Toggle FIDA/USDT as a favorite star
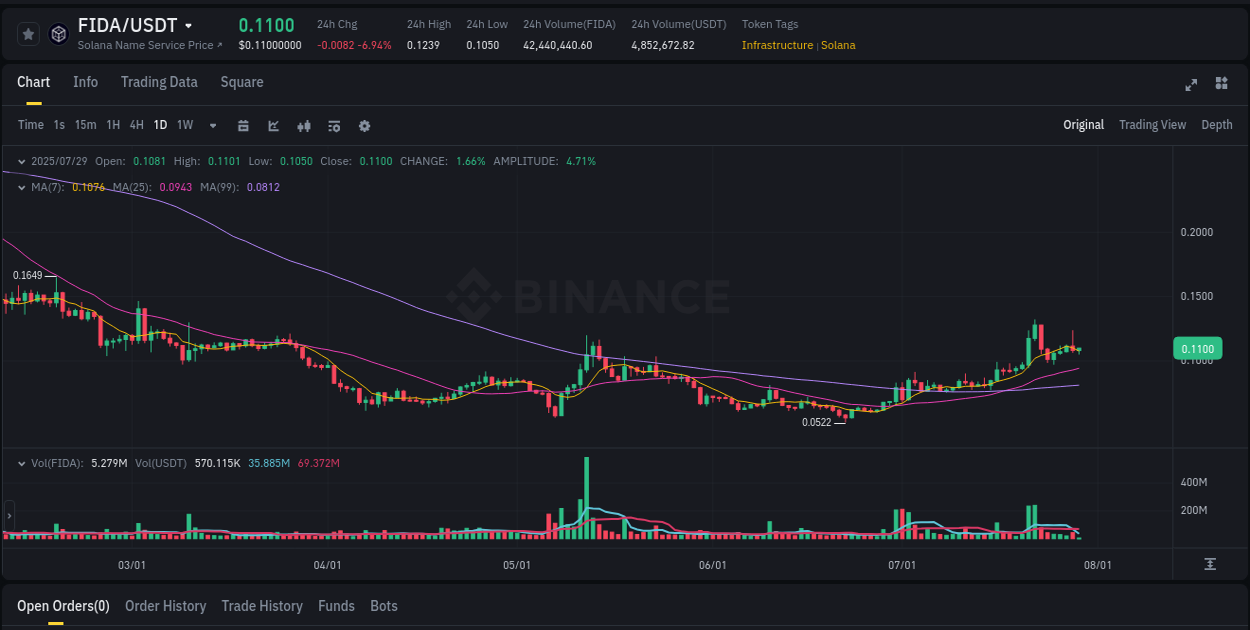This screenshot has width=1250, height=630. pyautogui.click(x=28, y=33)
